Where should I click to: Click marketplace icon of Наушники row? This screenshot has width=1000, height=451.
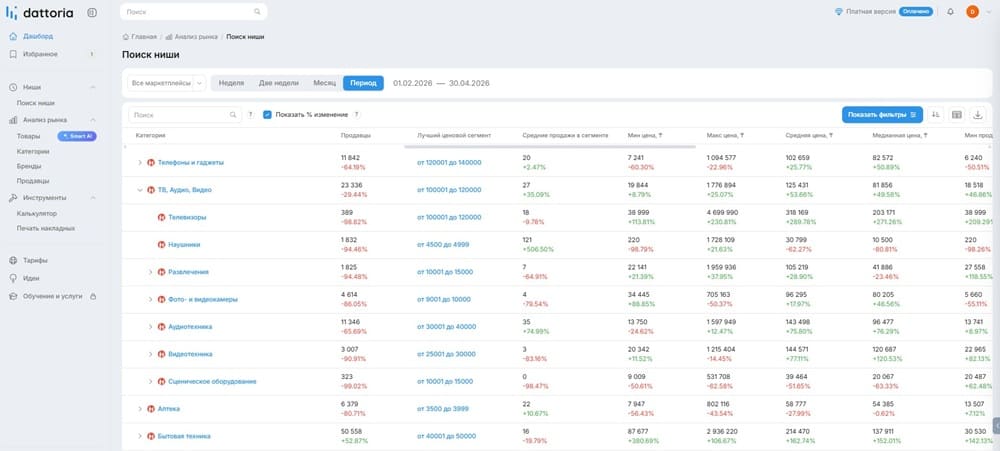[x=161, y=244]
